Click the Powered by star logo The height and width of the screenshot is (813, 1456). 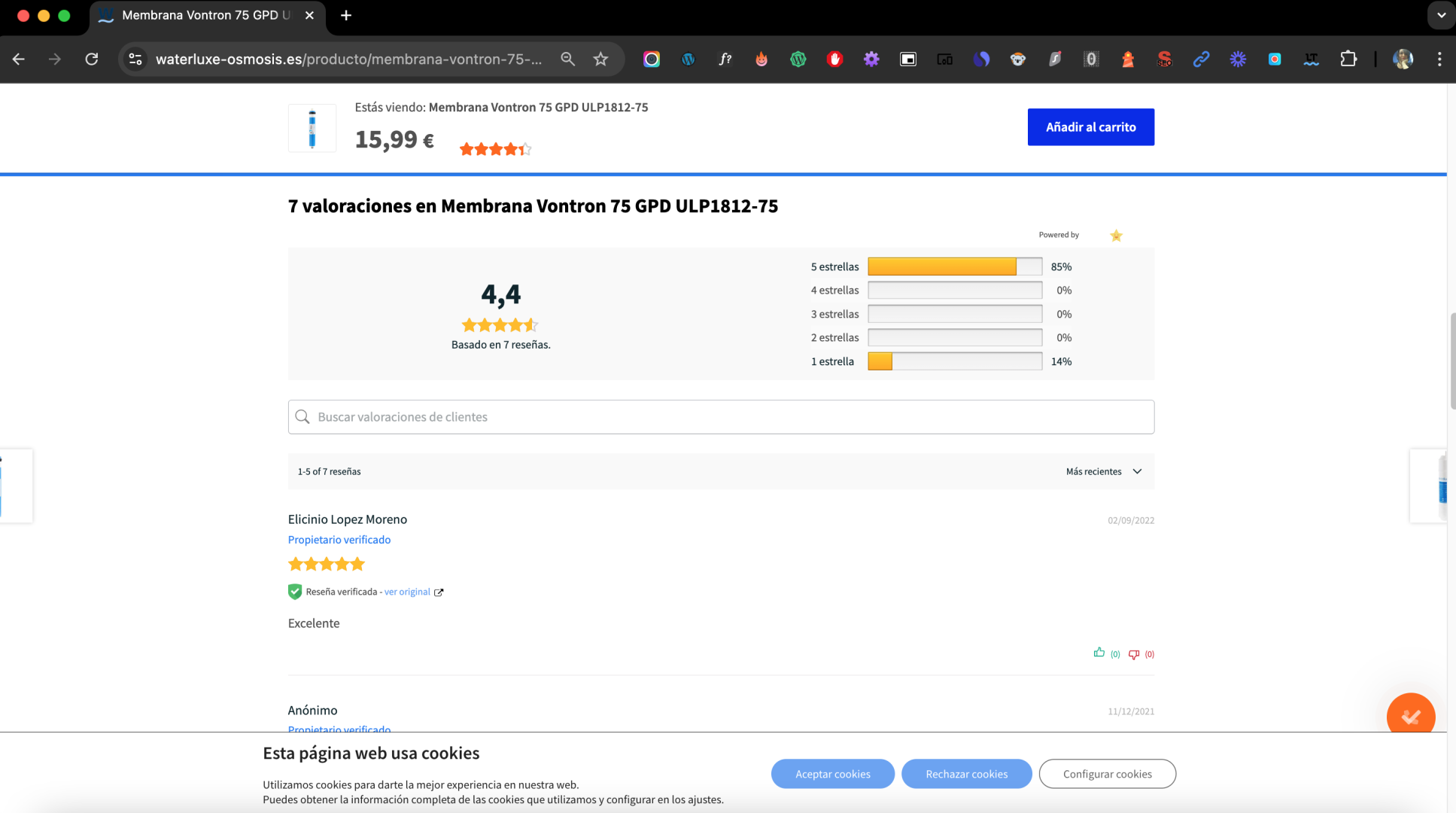click(x=1116, y=236)
